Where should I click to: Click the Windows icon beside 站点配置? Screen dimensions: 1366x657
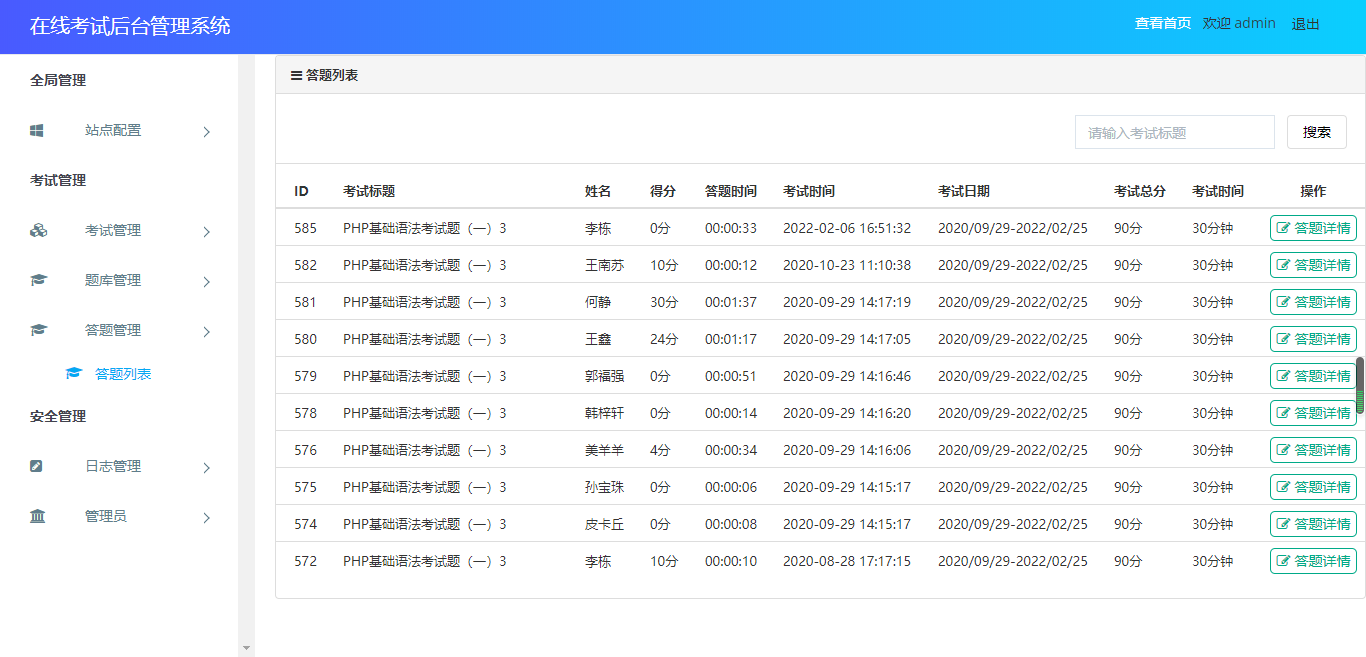coord(37,130)
